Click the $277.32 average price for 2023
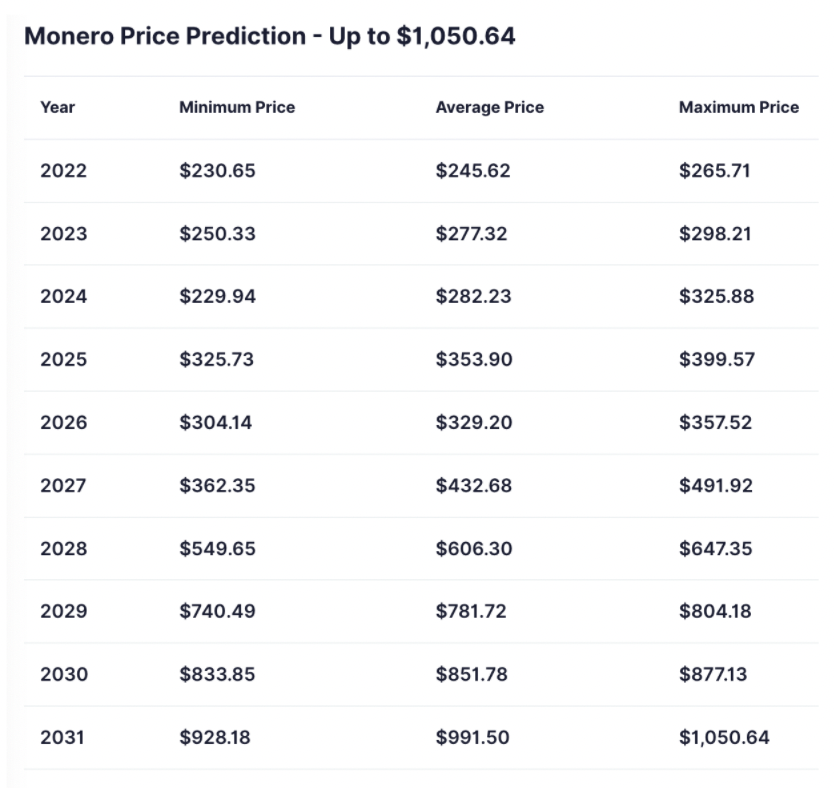The height and width of the screenshot is (788, 834). click(473, 234)
